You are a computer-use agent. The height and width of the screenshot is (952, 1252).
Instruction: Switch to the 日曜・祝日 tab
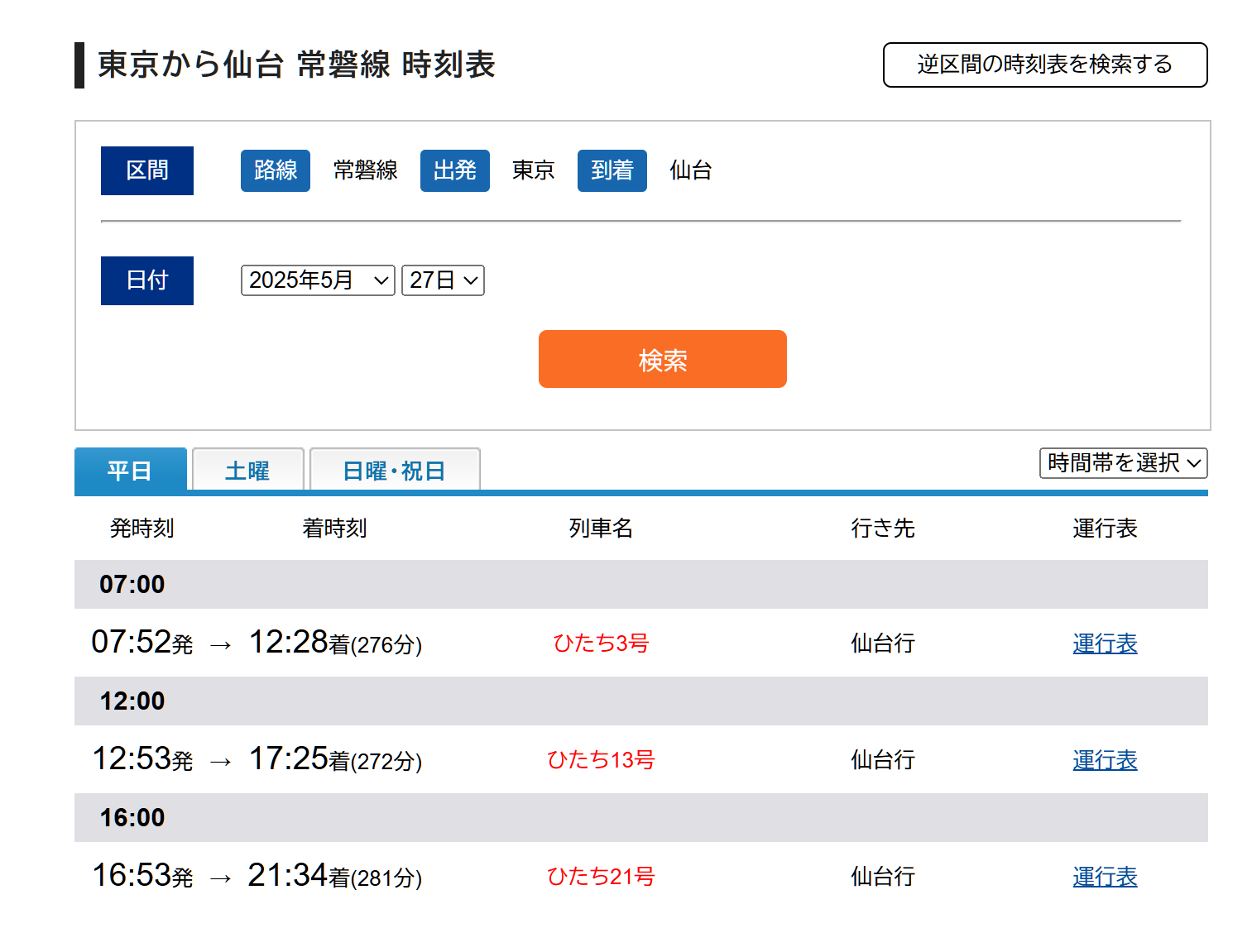click(x=394, y=470)
